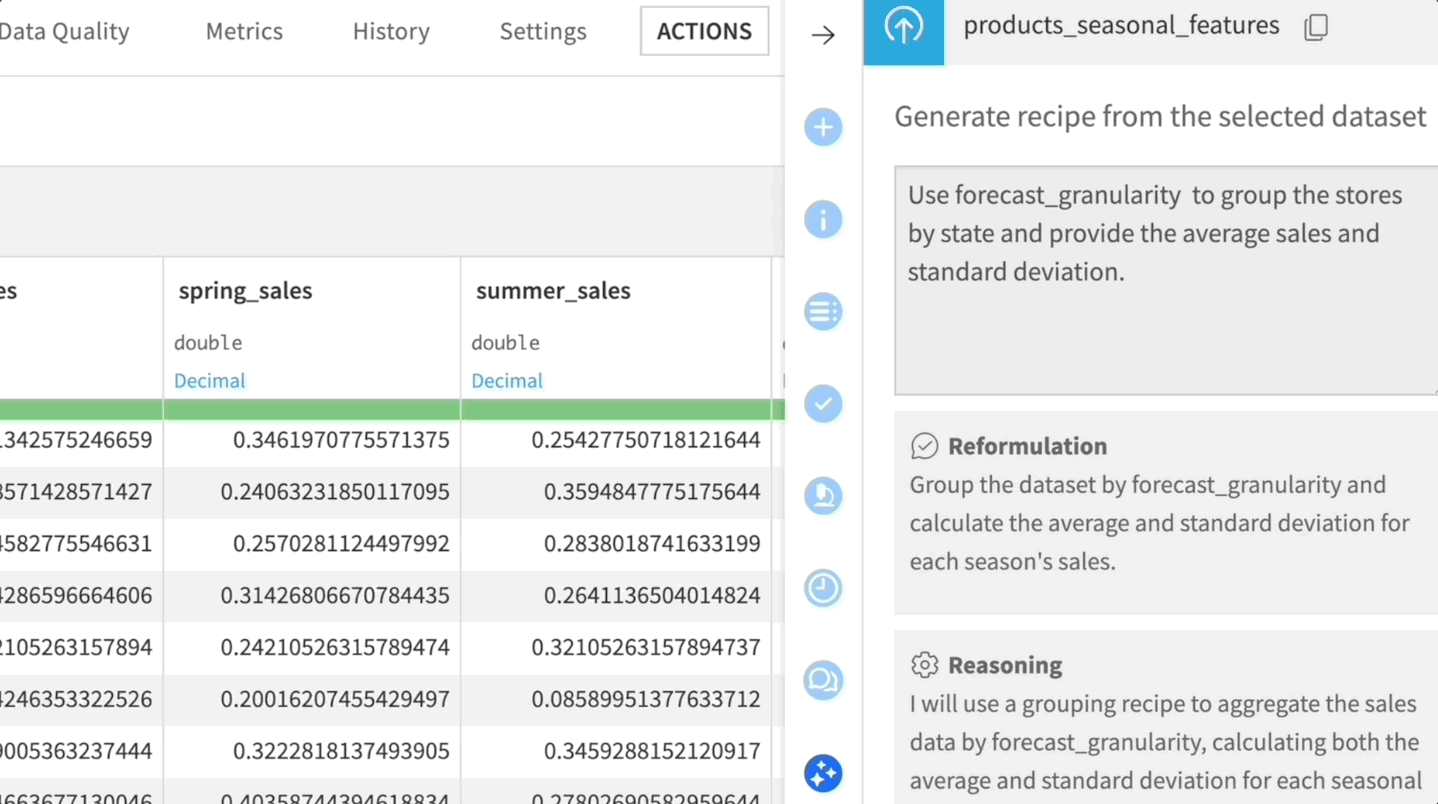
Task: Open the history clock icon in sidebar
Action: [x=822, y=588]
